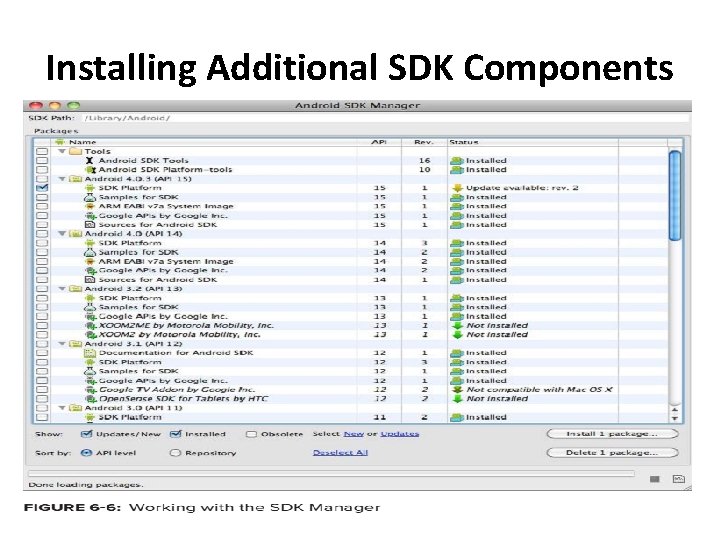Click the Install 1 package button
The height and width of the screenshot is (540, 720).
click(x=613, y=434)
